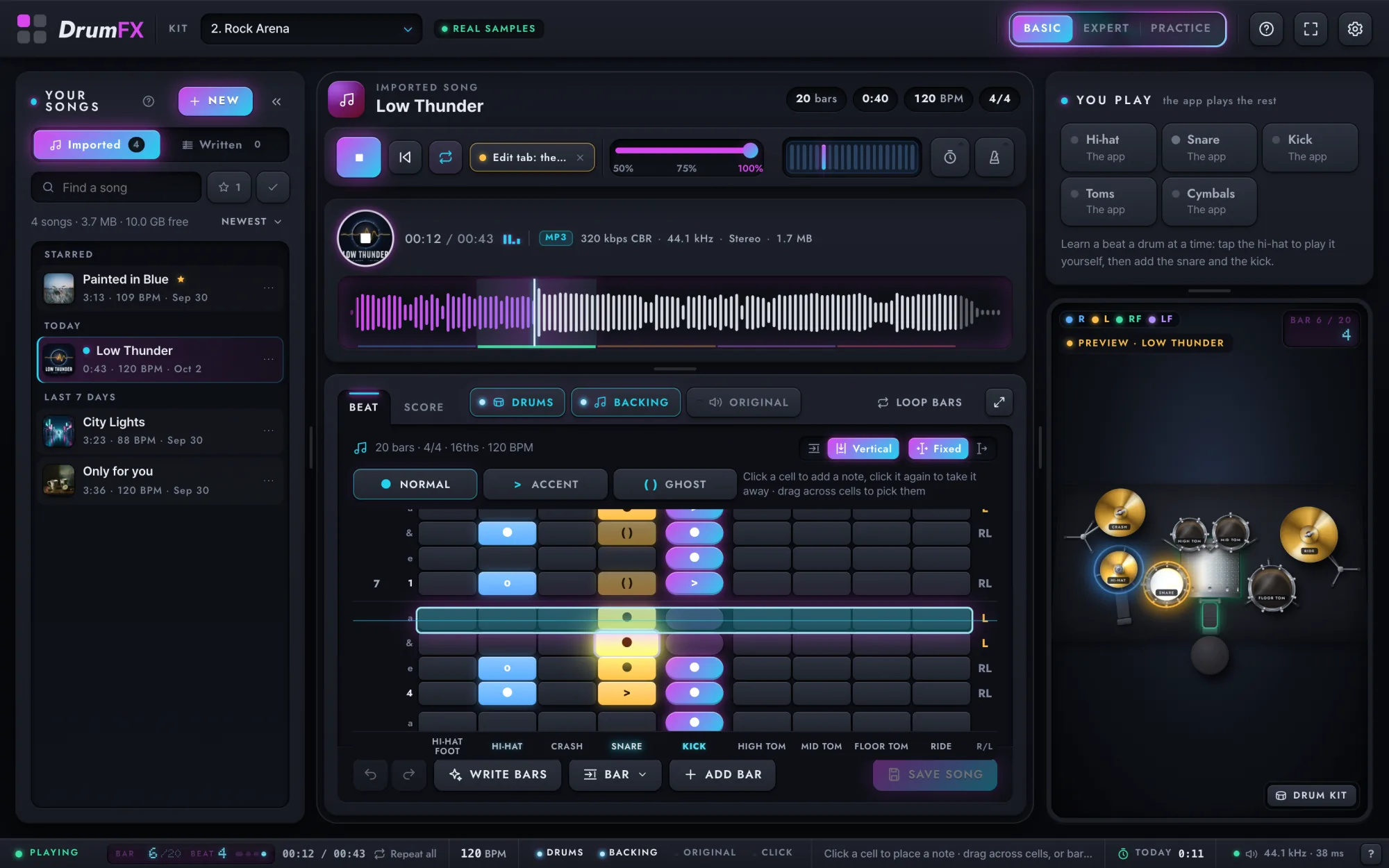Open options menu for Painted in Blue
Screen dimensions: 1389x868
tap(269, 287)
